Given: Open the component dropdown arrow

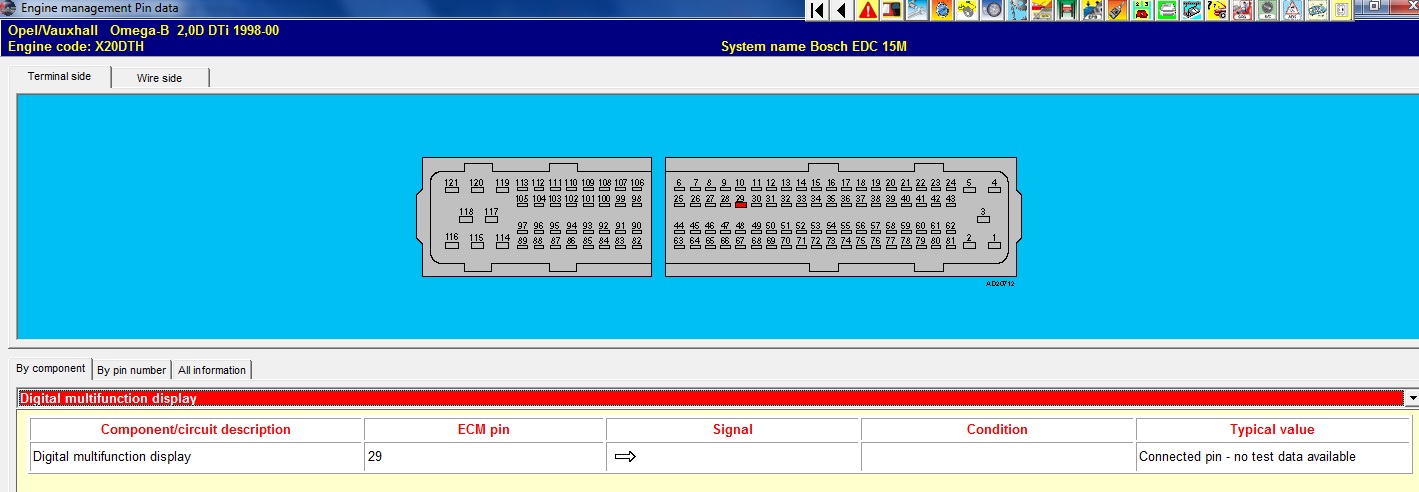Looking at the screenshot, I should pos(1411,398).
